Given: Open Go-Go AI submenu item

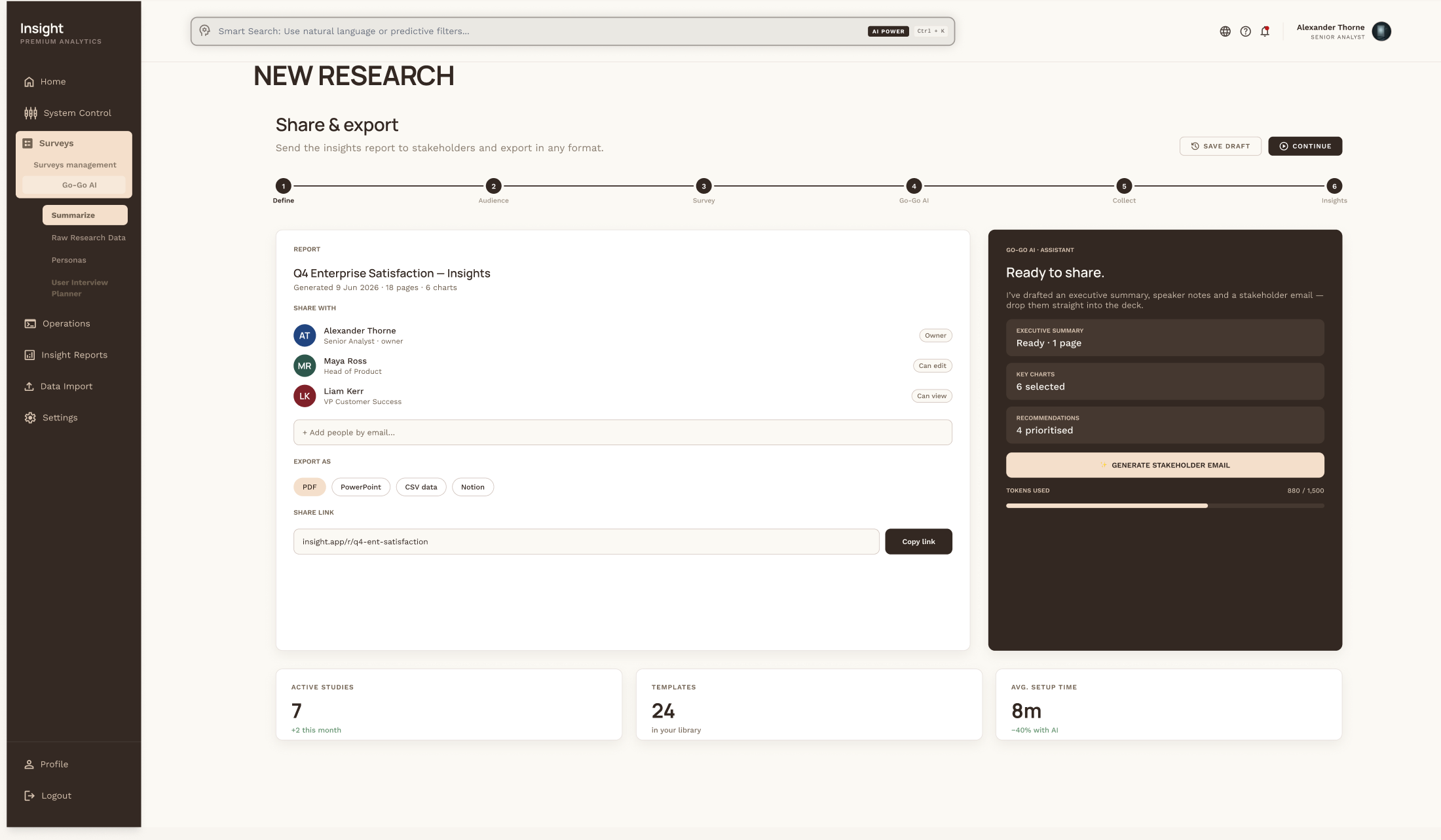Looking at the screenshot, I should [x=74, y=185].
